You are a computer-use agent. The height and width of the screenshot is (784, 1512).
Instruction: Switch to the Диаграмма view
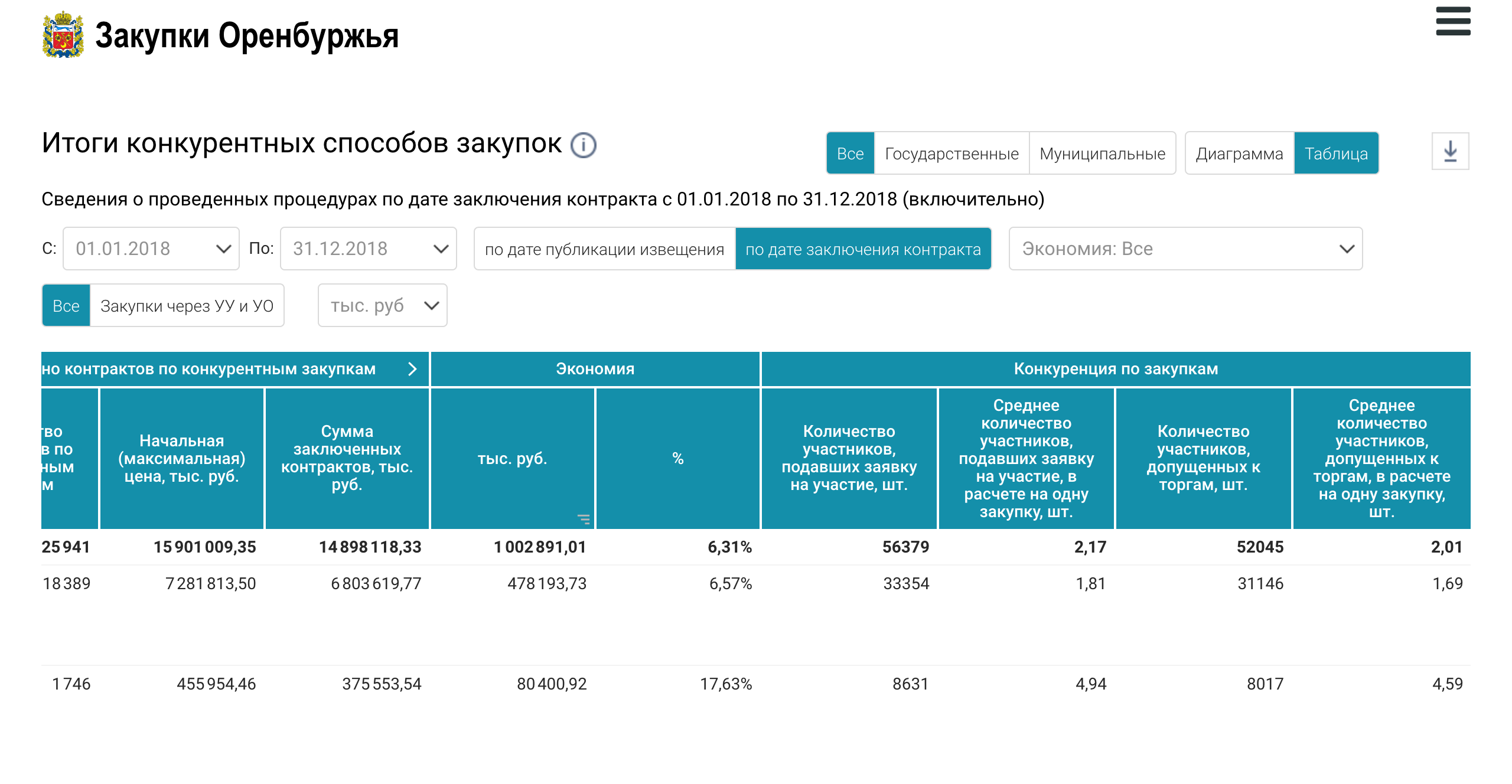(x=1239, y=153)
